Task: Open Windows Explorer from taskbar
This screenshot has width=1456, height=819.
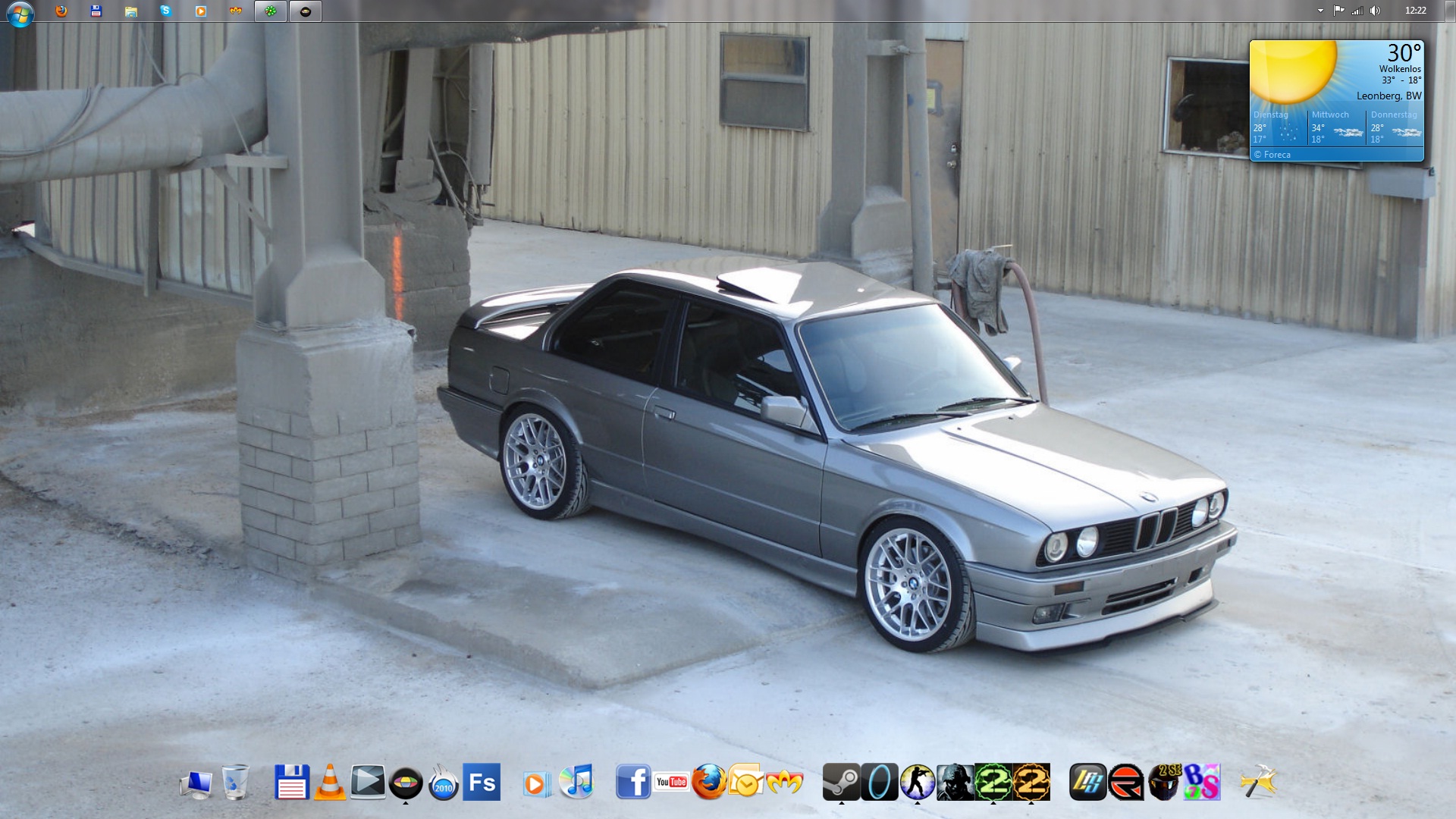Action: coord(130,11)
